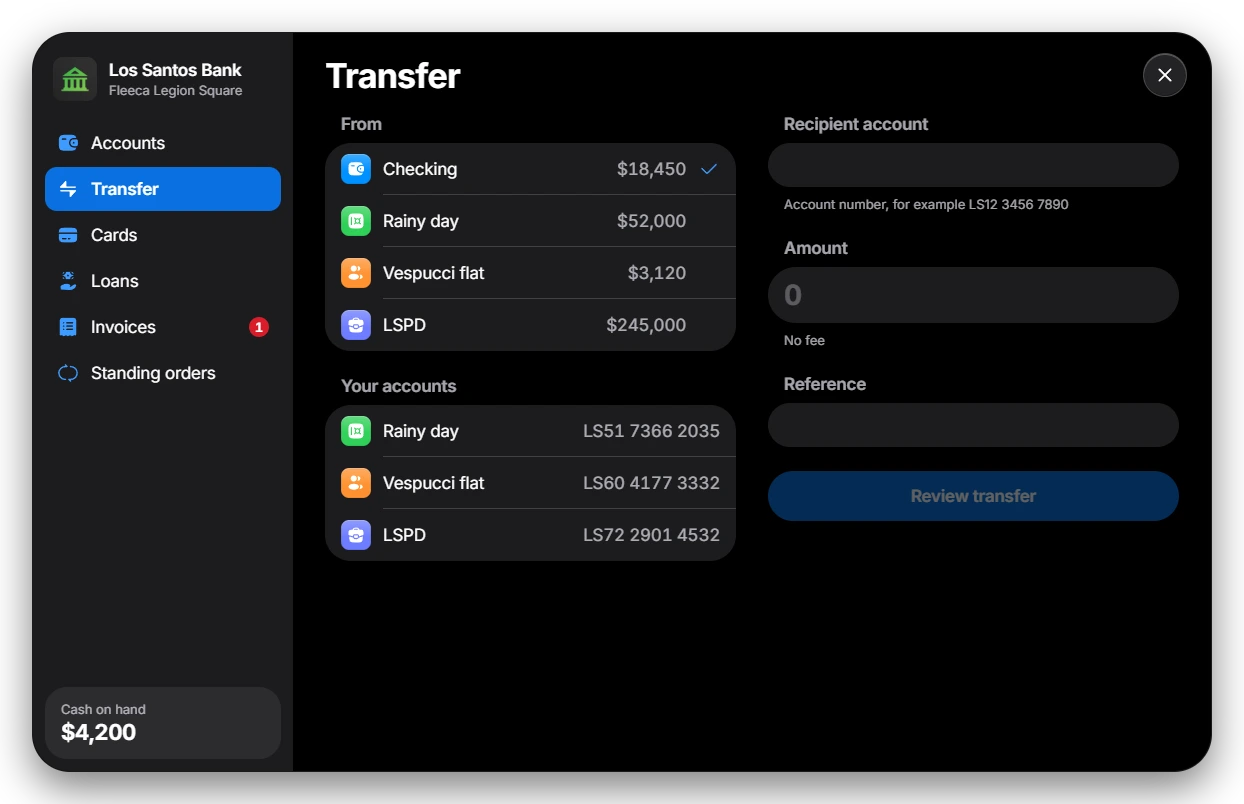Click the Loans icon in sidebar

coord(68,281)
